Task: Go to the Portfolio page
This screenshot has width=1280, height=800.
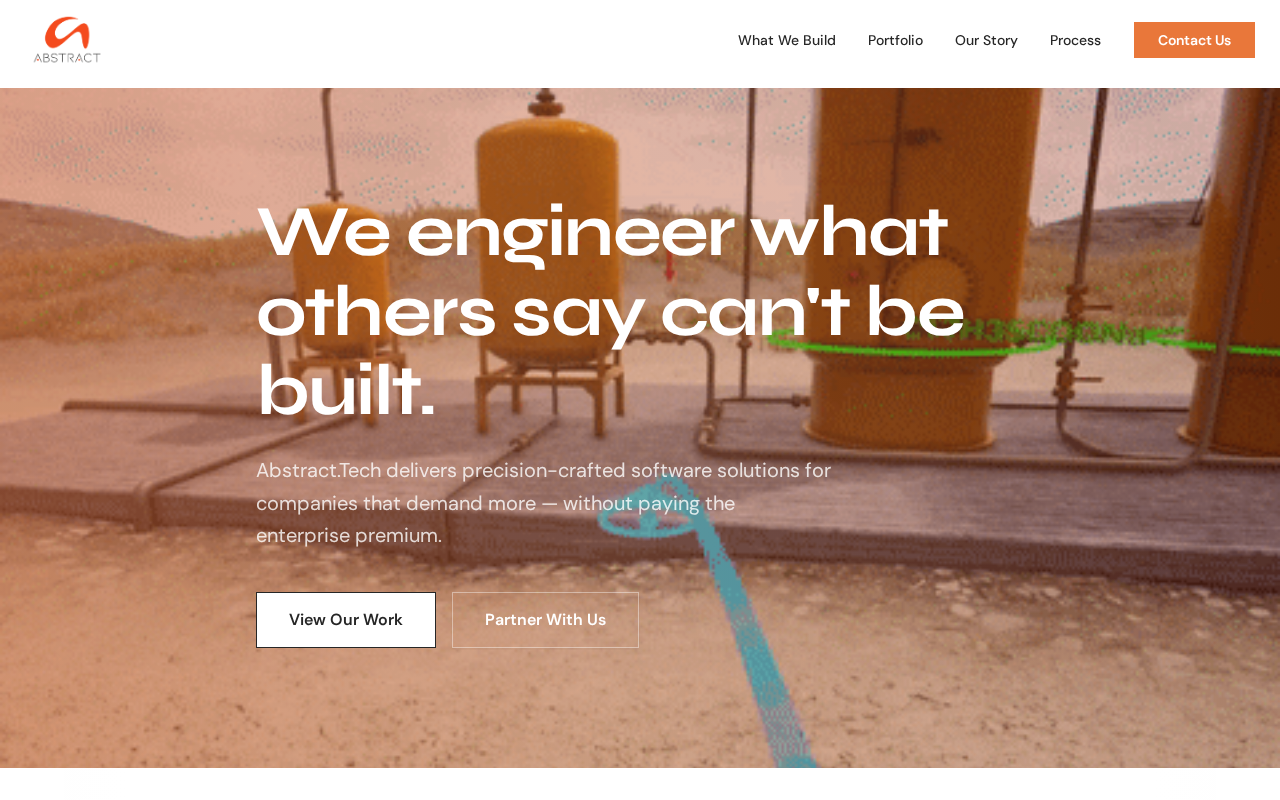Action: 895,40
